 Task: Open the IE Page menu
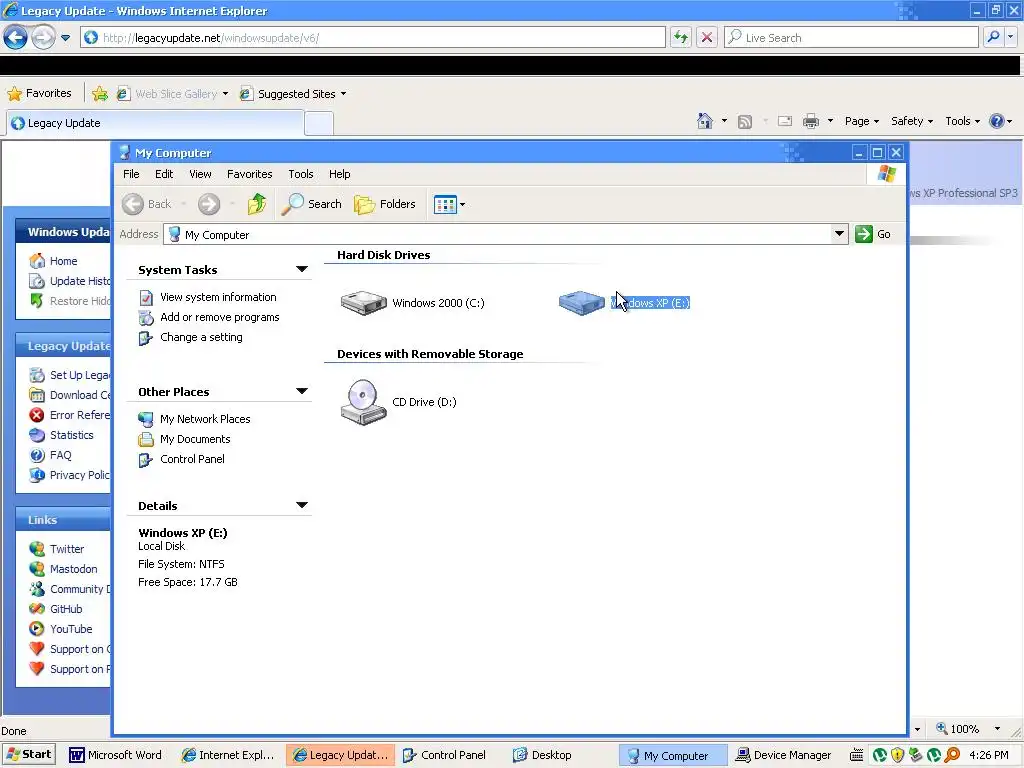(x=861, y=121)
